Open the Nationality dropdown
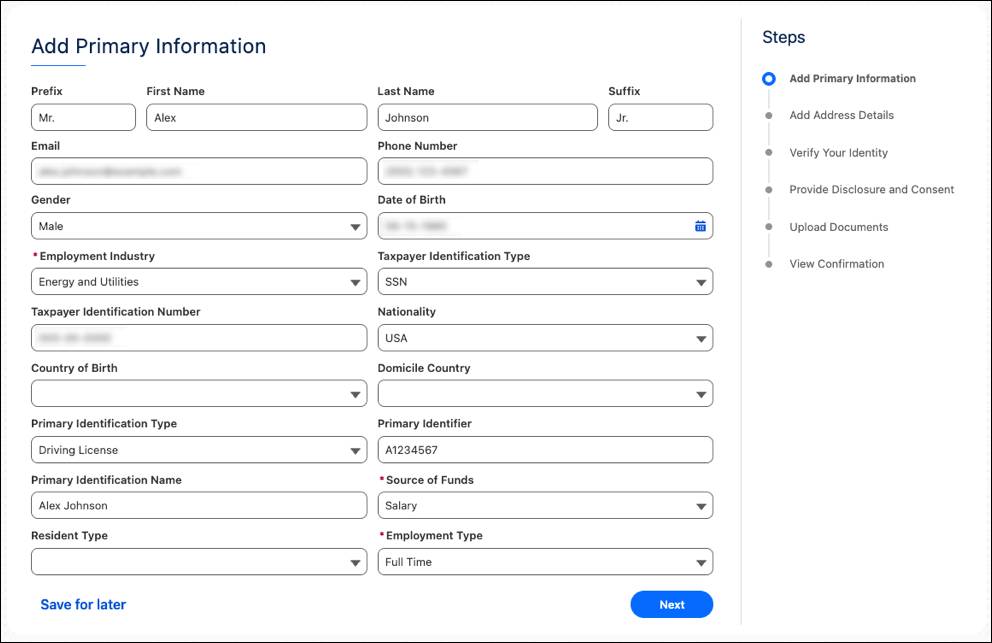992x643 pixels. [700, 337]
